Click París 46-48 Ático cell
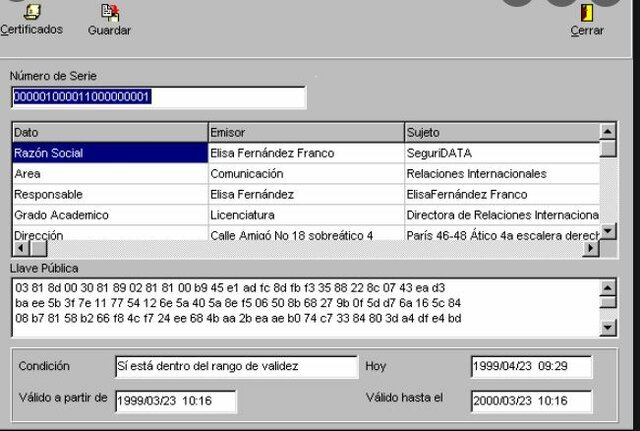Screen dimensions: 640x431 point(502,233)
